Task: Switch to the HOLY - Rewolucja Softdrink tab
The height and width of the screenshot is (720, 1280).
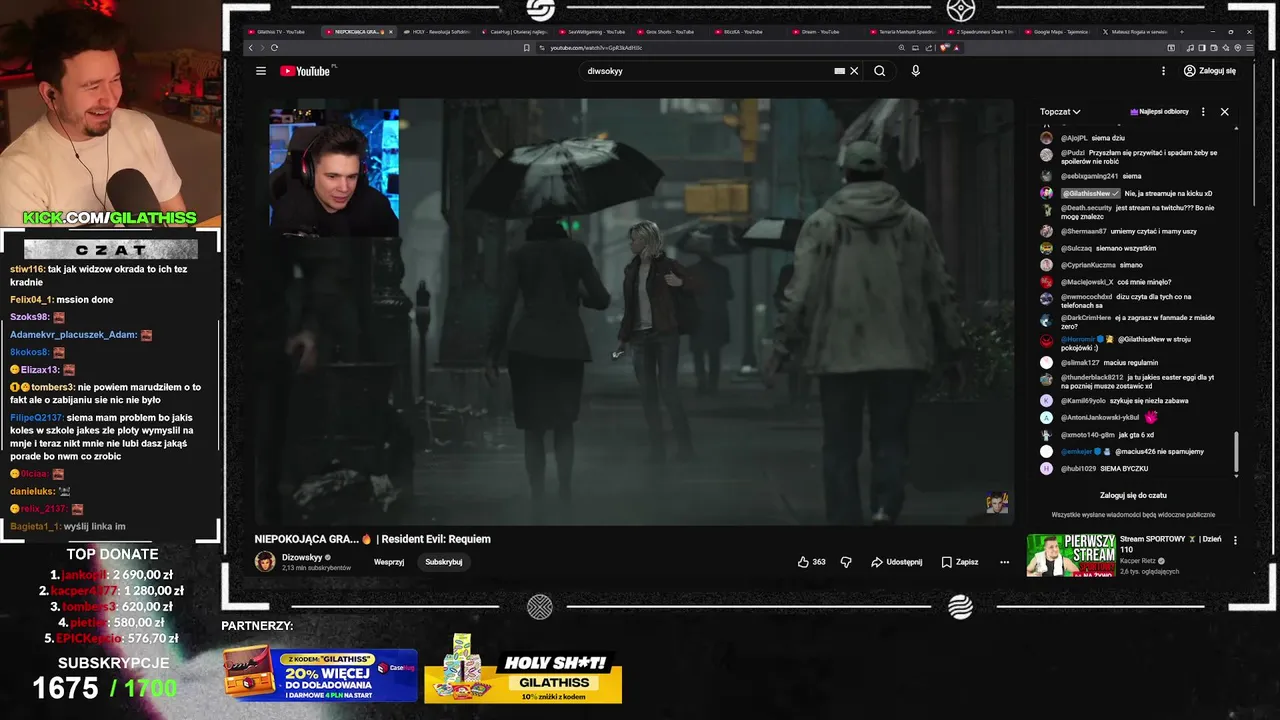Action: pos(438,32)
